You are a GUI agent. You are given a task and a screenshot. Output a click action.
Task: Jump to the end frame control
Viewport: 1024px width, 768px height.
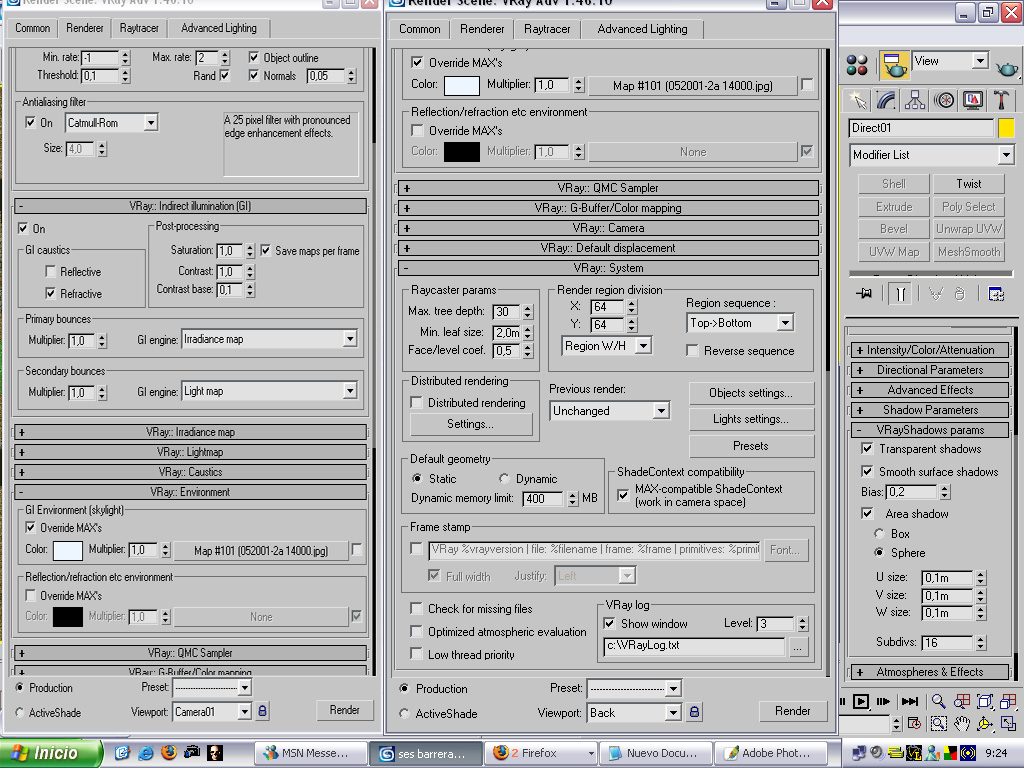pos(910,701)
